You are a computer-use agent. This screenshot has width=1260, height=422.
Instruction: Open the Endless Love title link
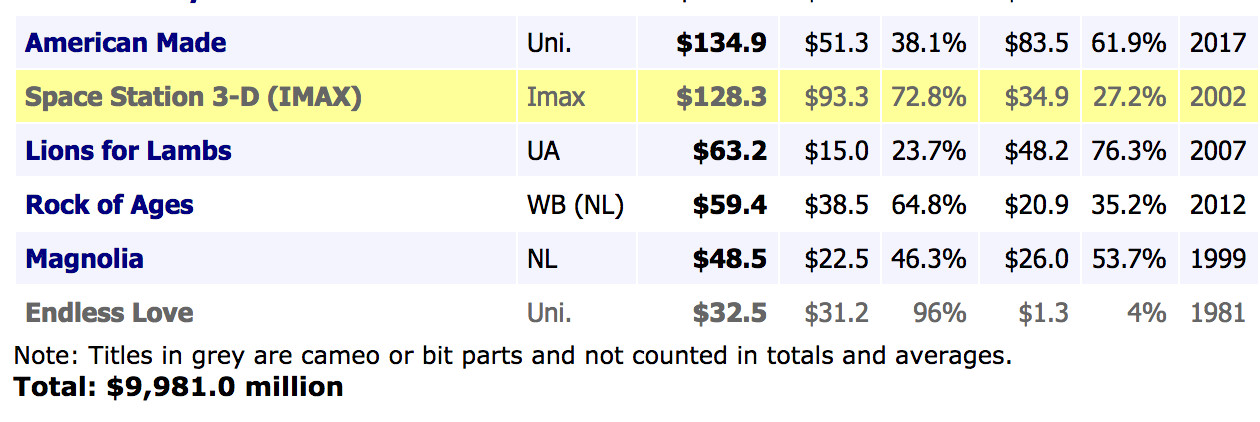(x=110, y=313)
